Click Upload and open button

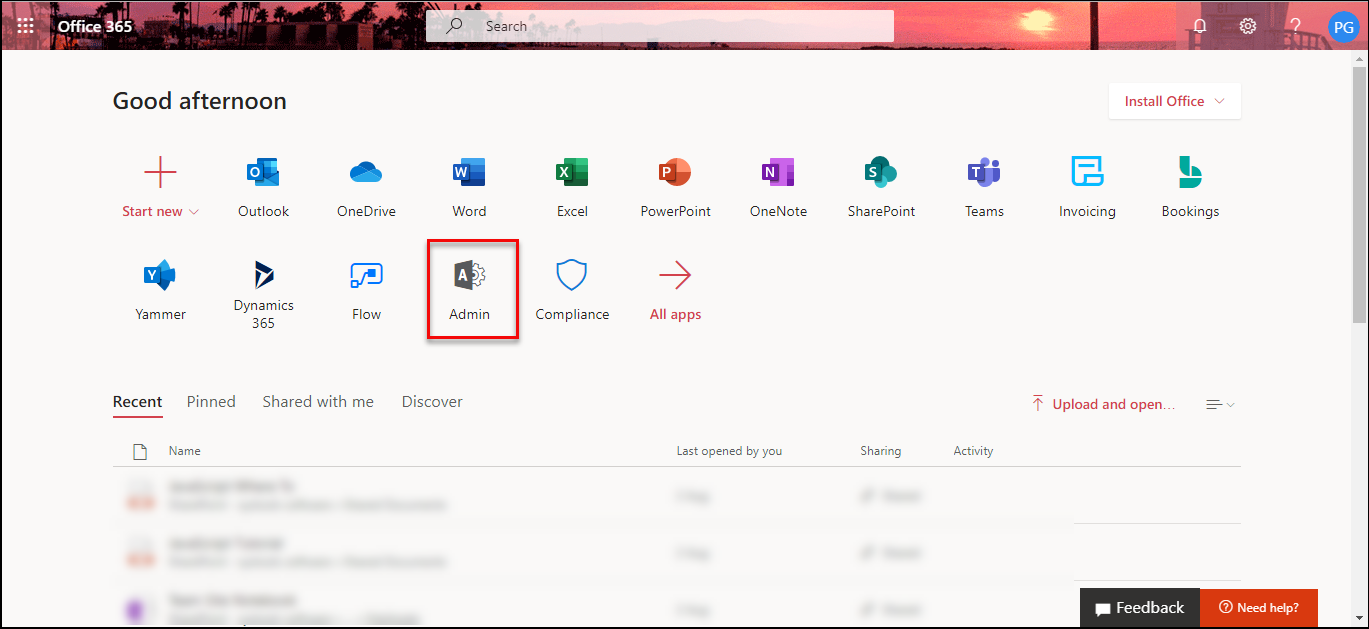(1104, 404)
